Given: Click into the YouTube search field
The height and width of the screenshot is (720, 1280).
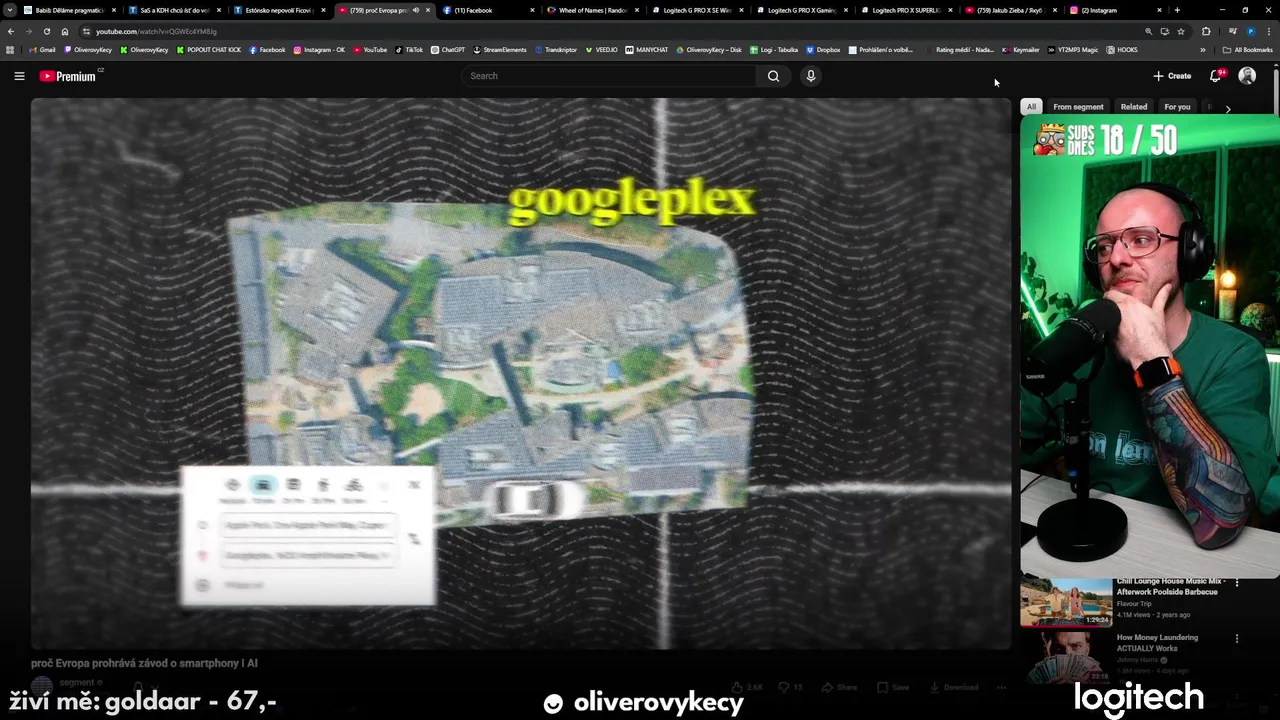Looking at the screenshot, I should click(x=610, y=76).
